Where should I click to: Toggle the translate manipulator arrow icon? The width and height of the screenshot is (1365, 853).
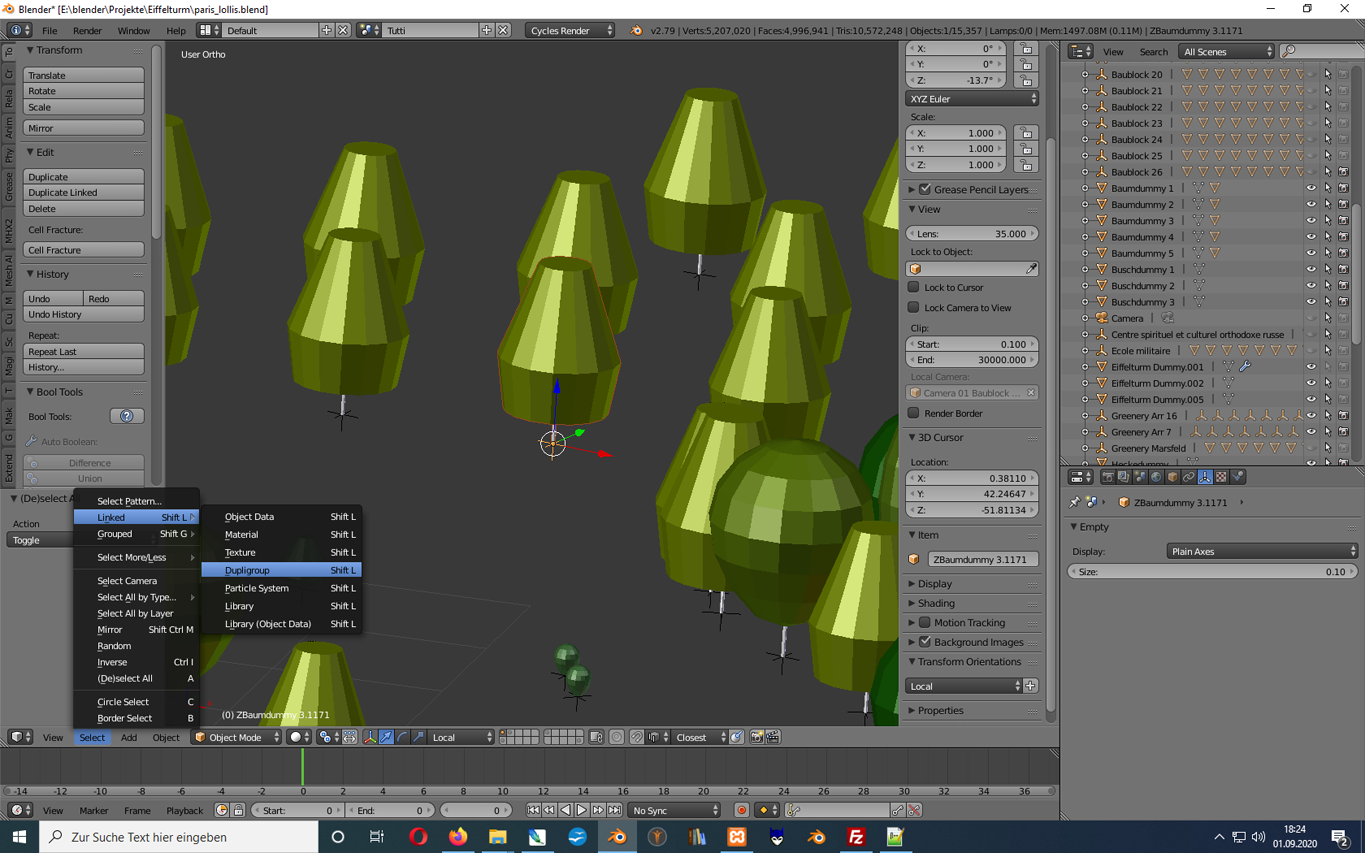(x=386, y=737)
